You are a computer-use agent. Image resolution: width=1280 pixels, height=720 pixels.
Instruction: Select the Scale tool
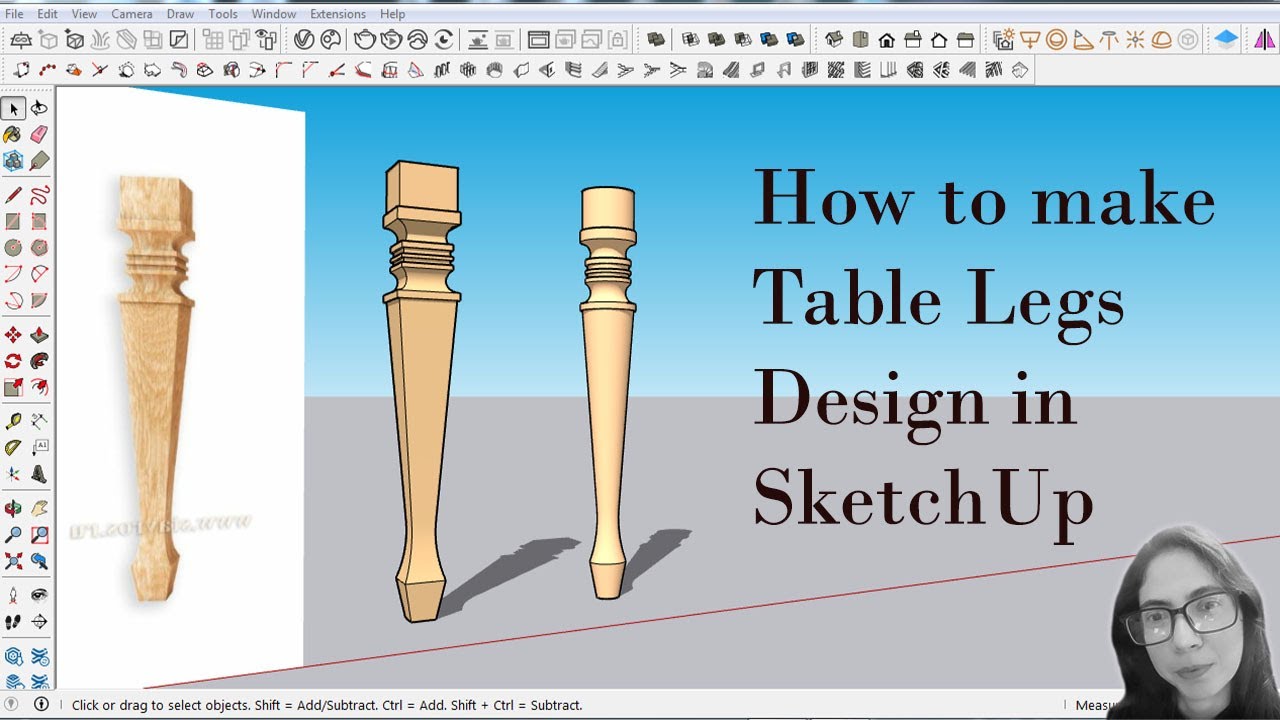14,387
